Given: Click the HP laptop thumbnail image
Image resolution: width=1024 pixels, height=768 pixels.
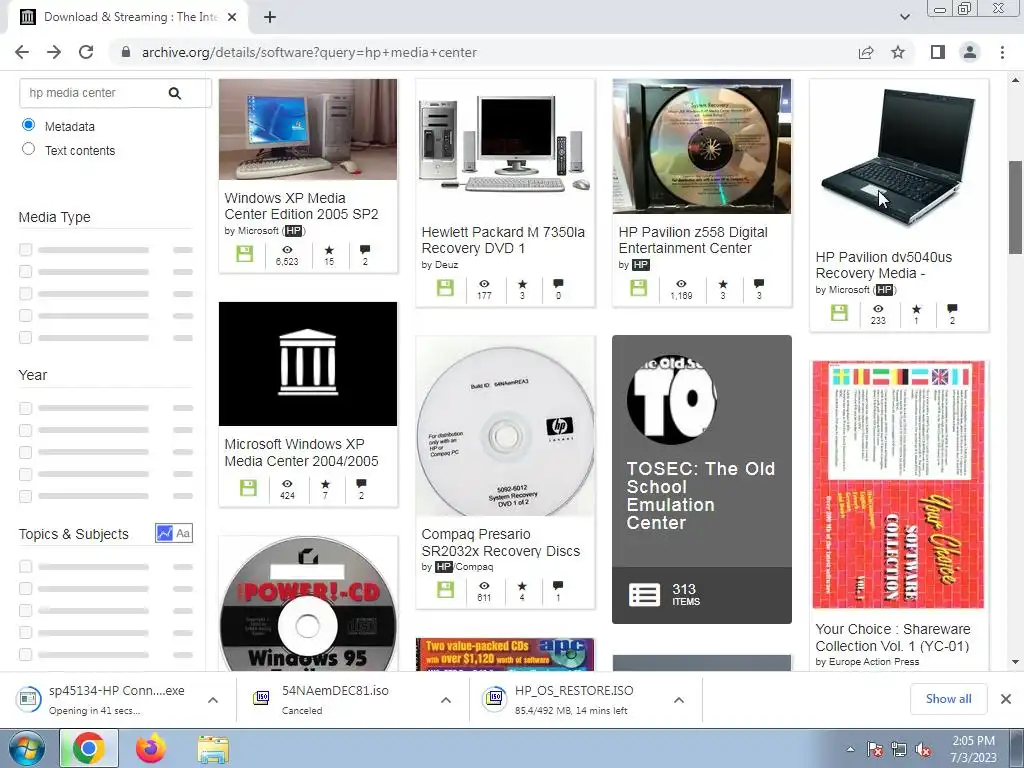Looking at the screenshot, I should (x=899, y=159).
